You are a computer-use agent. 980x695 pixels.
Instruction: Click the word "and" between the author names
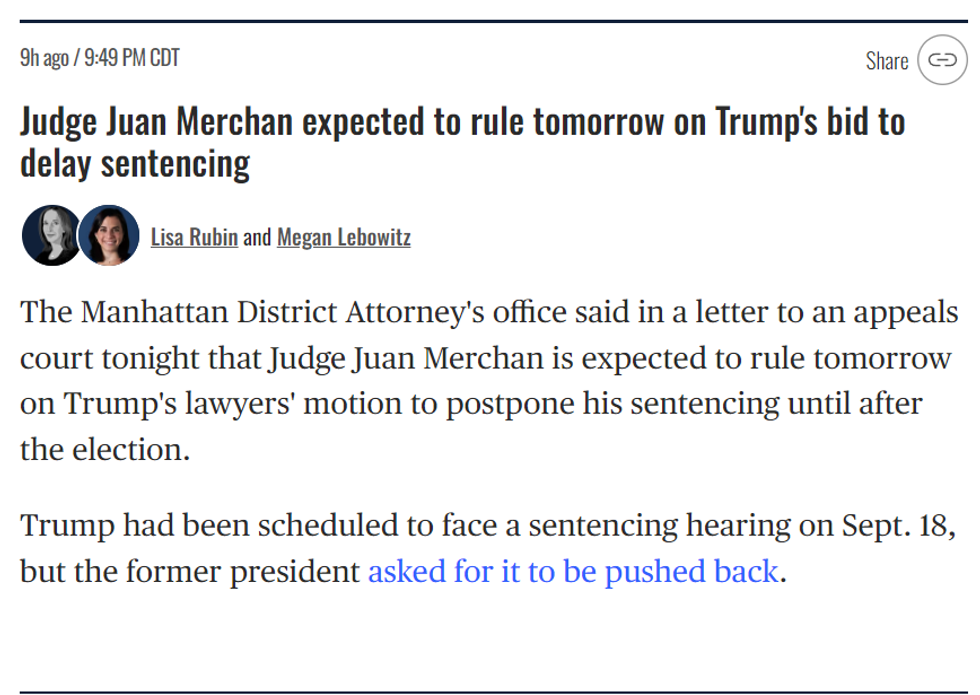point(257,237)
